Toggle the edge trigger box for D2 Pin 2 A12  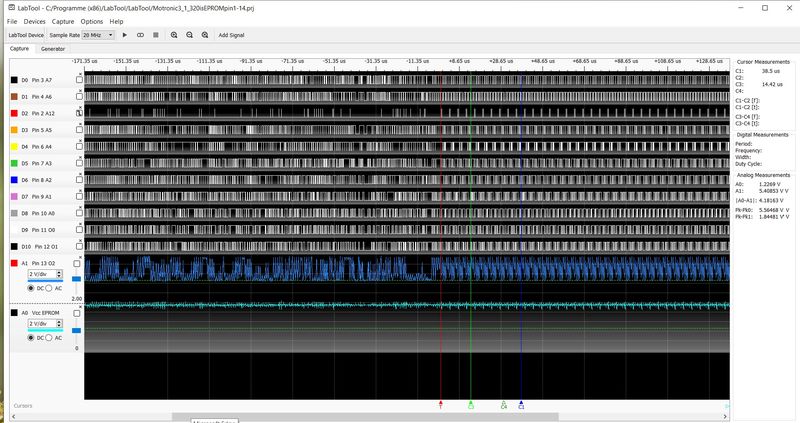[79, 113]
